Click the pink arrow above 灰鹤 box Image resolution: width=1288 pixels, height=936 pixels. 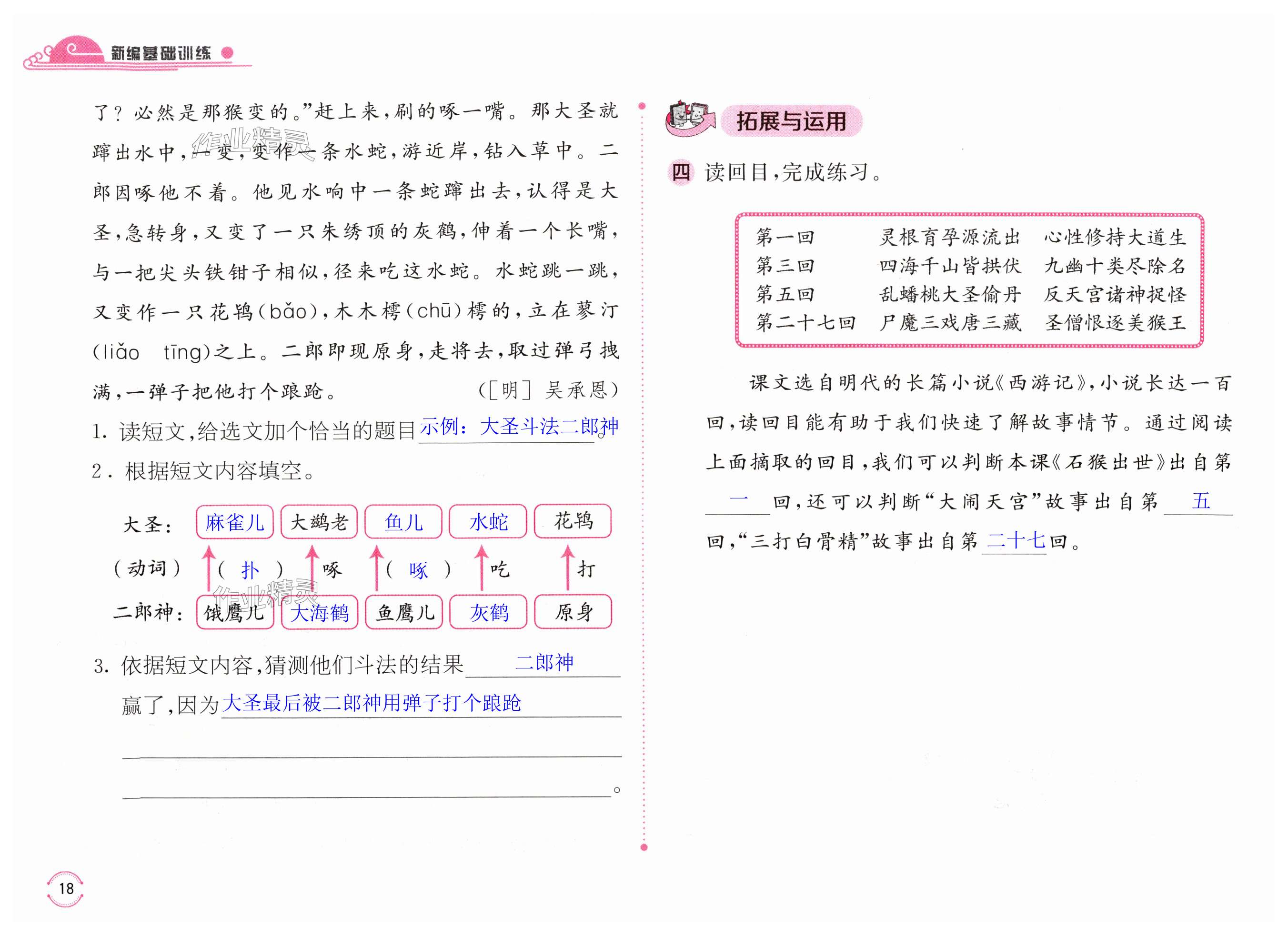482,568
